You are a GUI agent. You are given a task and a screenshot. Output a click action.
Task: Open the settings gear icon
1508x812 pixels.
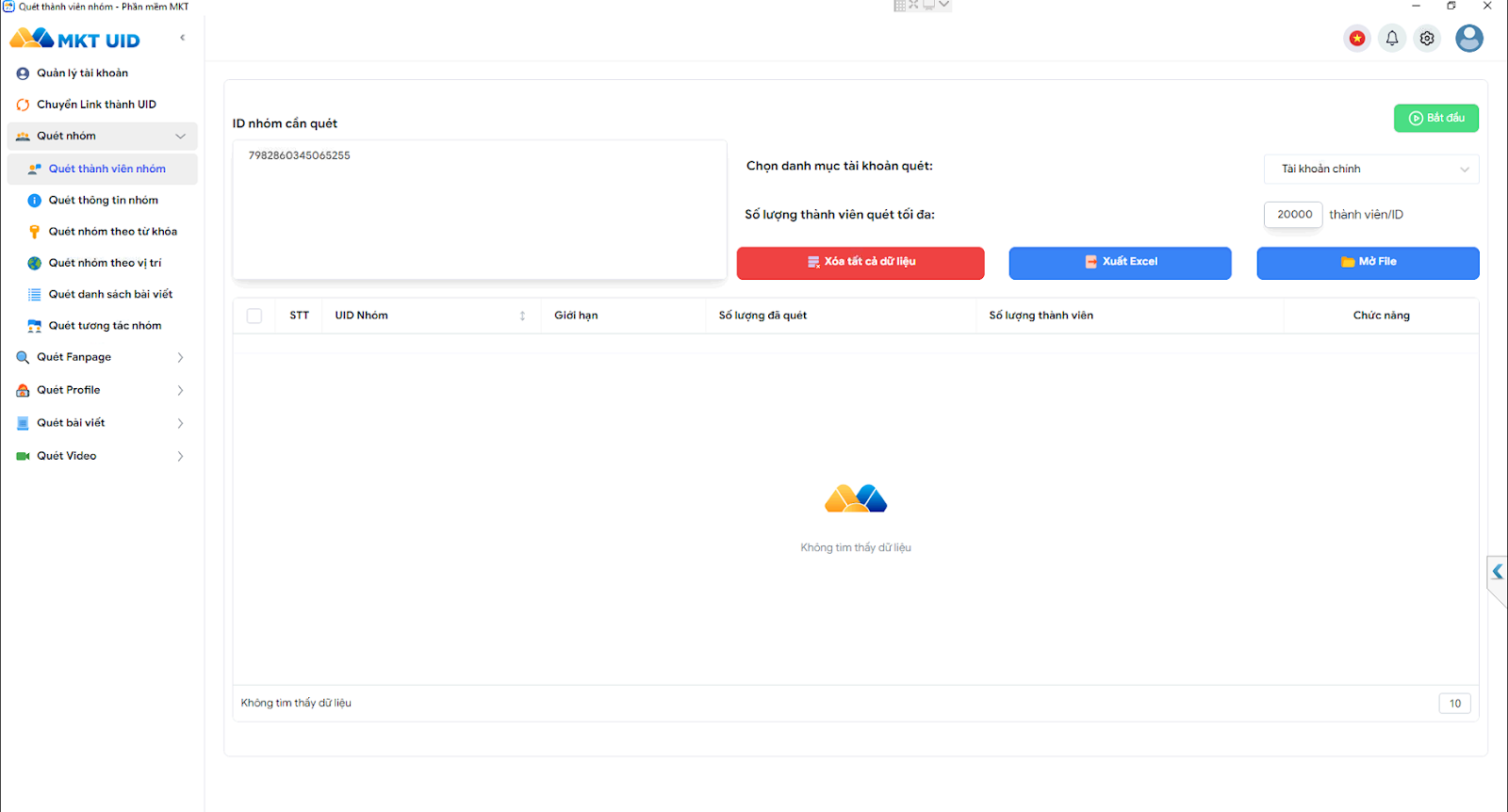click(1427, 39)
